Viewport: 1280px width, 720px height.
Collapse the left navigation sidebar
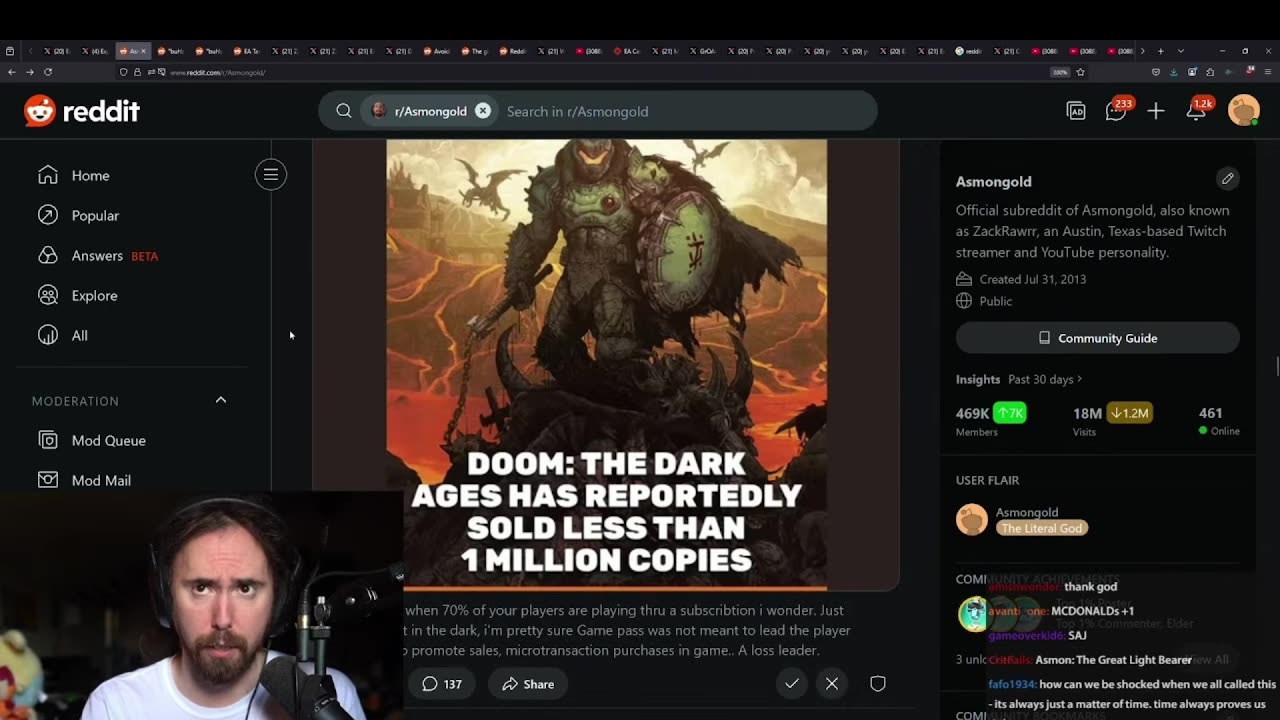[x=271, y=175]
